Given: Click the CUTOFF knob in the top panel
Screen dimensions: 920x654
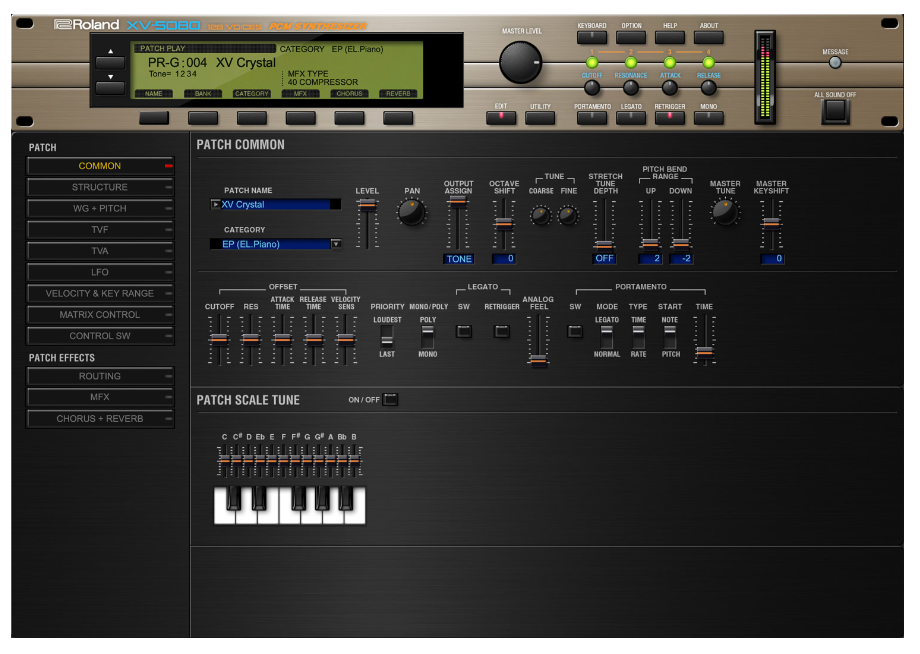Looking at the screenshot, I should pyautogui.click(x=592, y=88).
